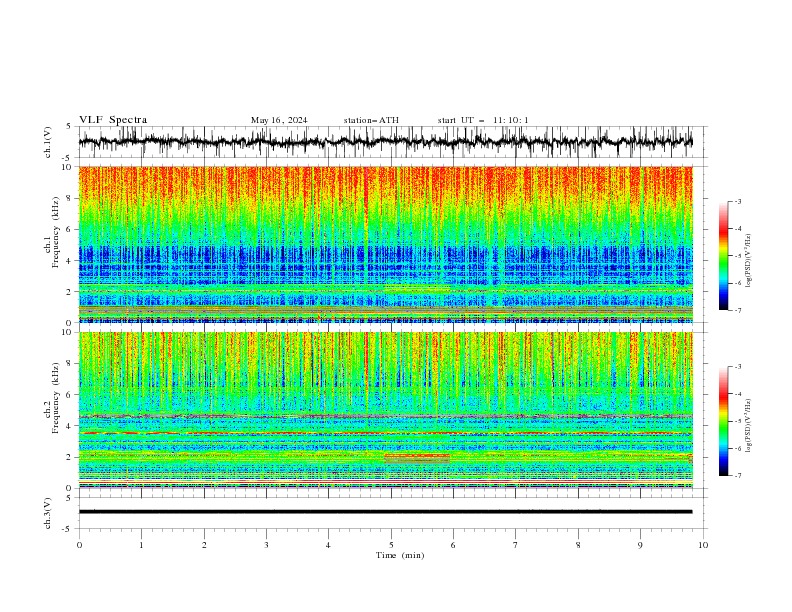Click the ch.3(V) axis label
Screen dimensions: 792x612
(48, 513)
